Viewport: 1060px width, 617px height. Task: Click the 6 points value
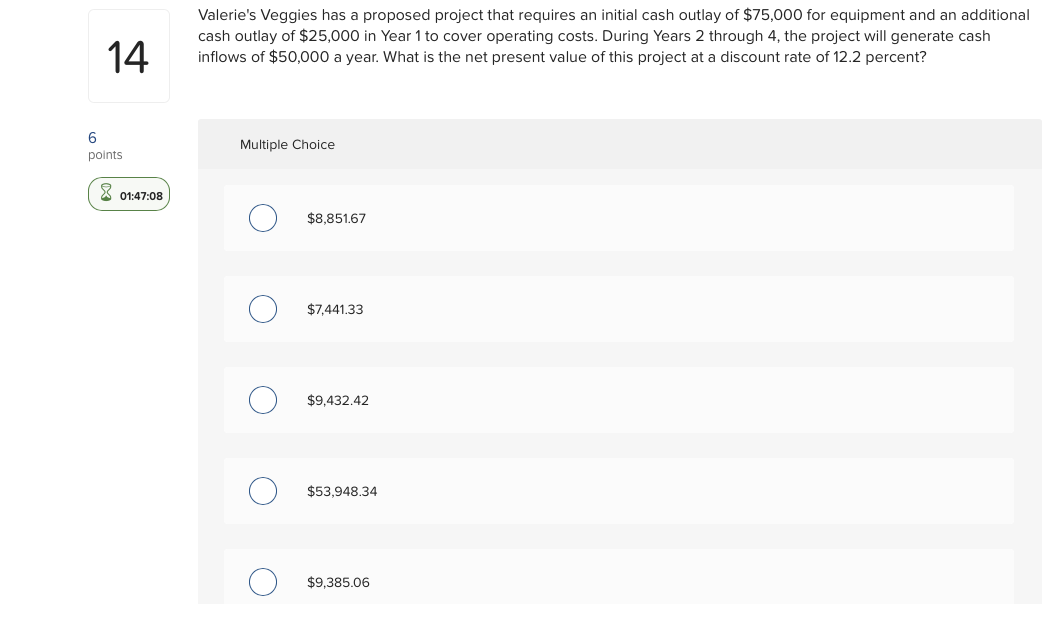92,137
